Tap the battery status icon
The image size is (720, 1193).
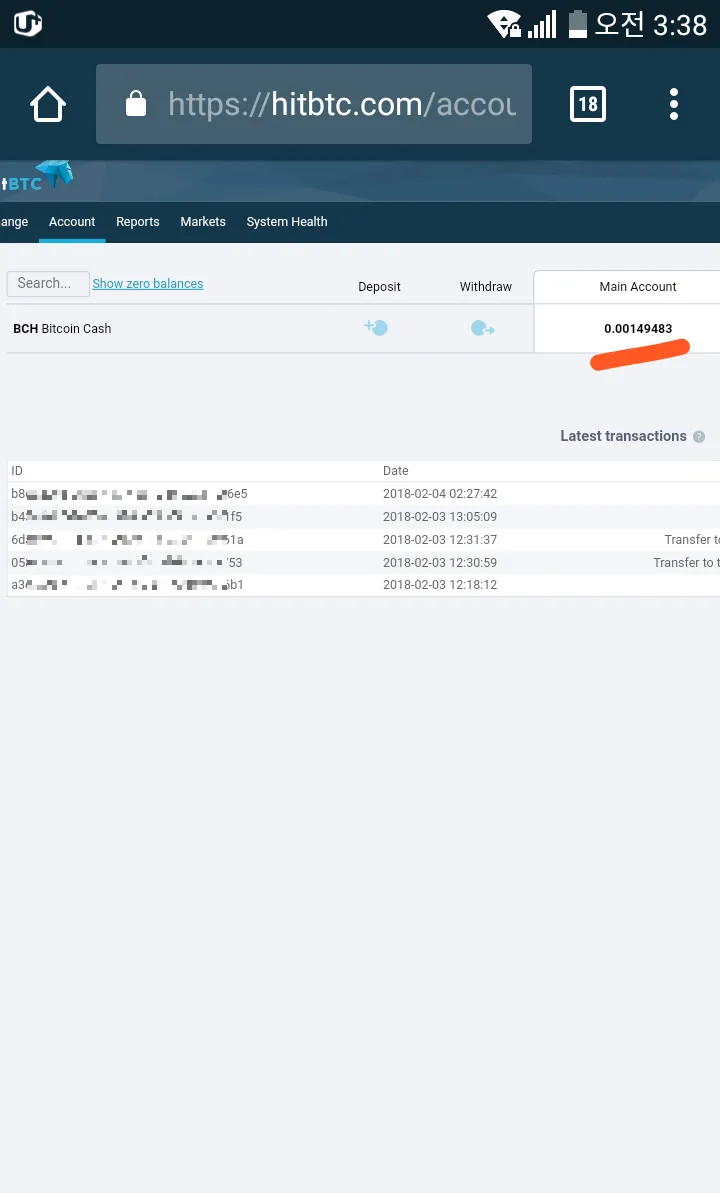tap(578, 24)
